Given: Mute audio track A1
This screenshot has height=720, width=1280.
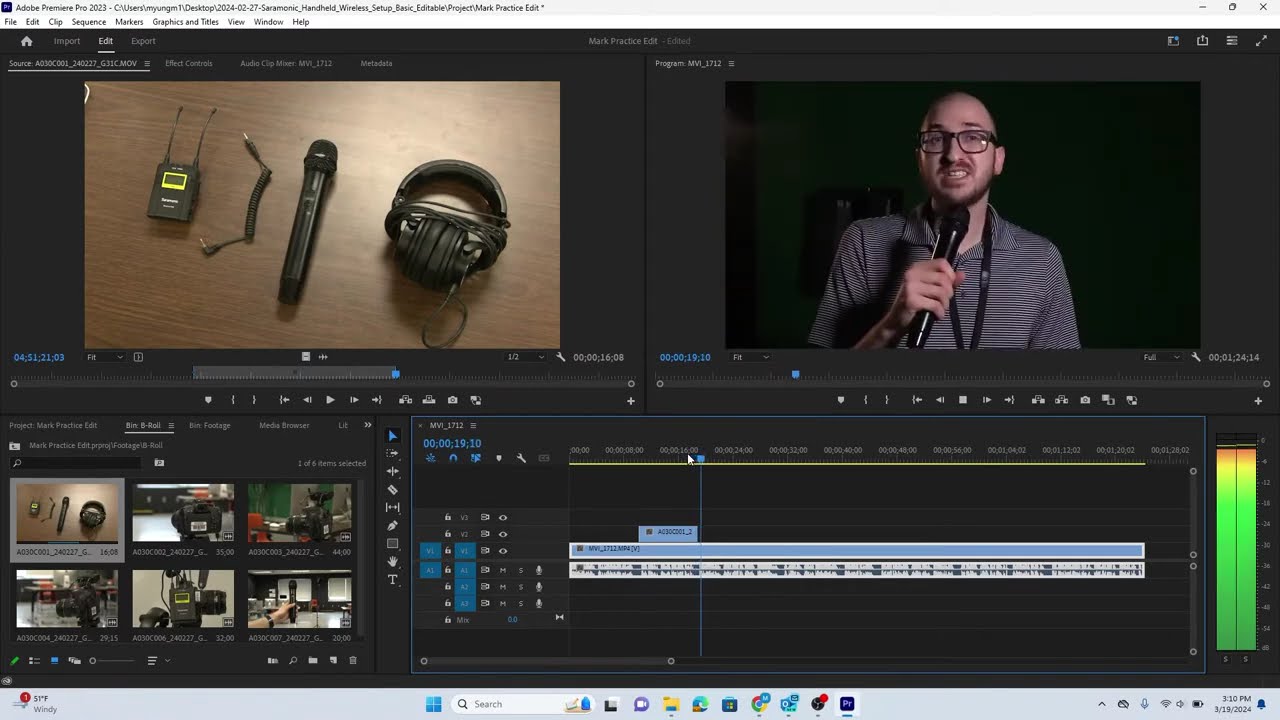Looking at the screenshot, I should coord(503,570).
